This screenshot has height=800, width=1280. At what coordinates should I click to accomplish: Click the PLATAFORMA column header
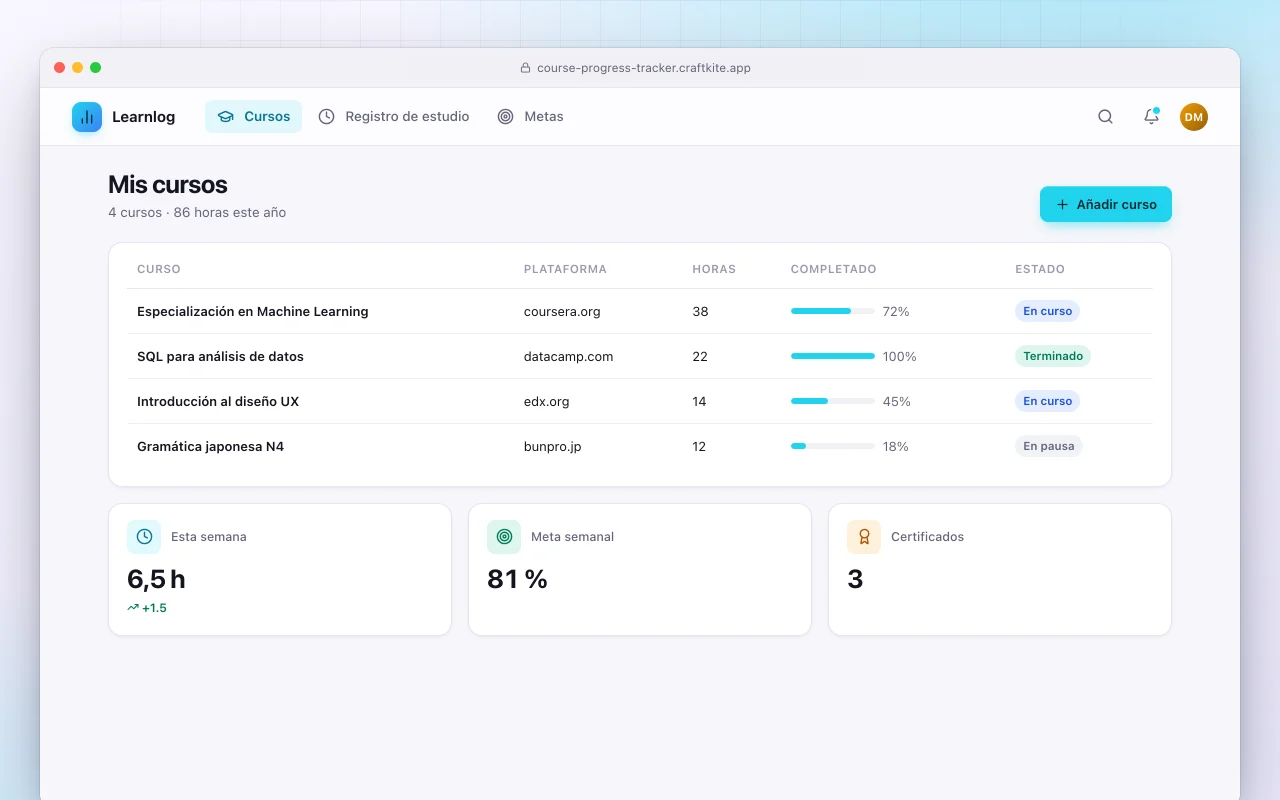pyautogui.click(x=565, y=269)
